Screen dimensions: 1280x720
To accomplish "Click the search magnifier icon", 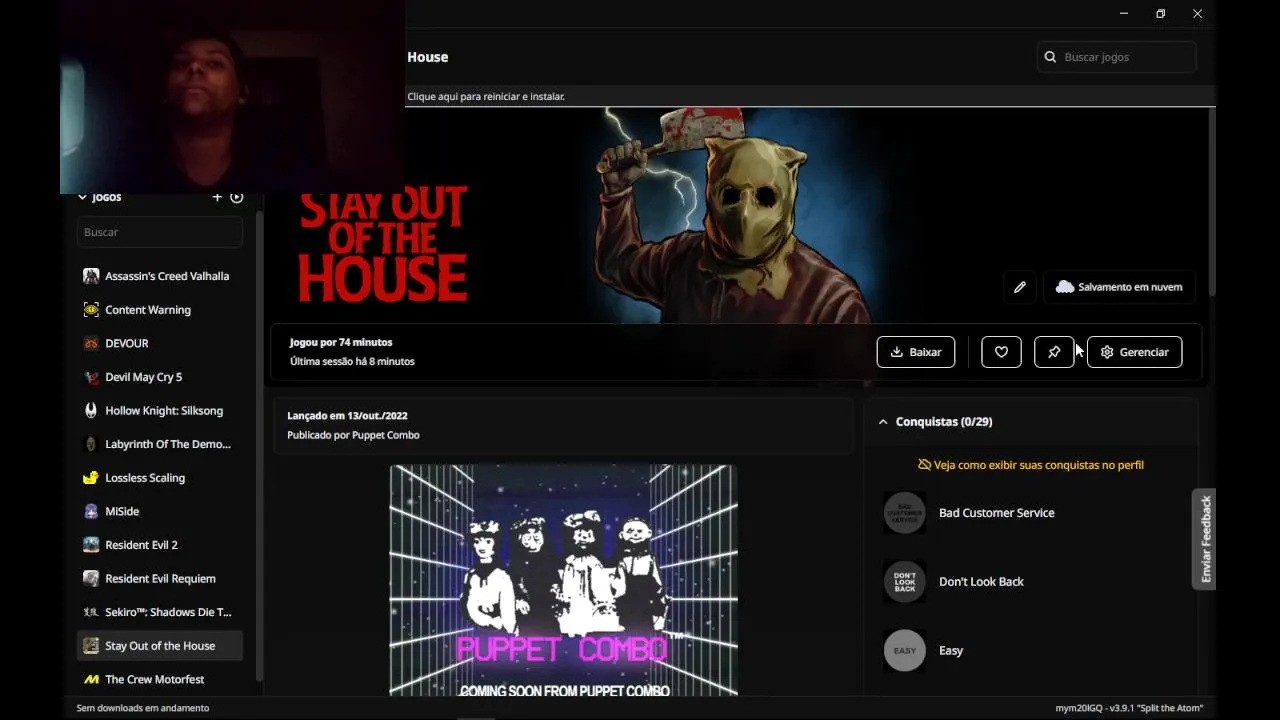I will 1050,57.
